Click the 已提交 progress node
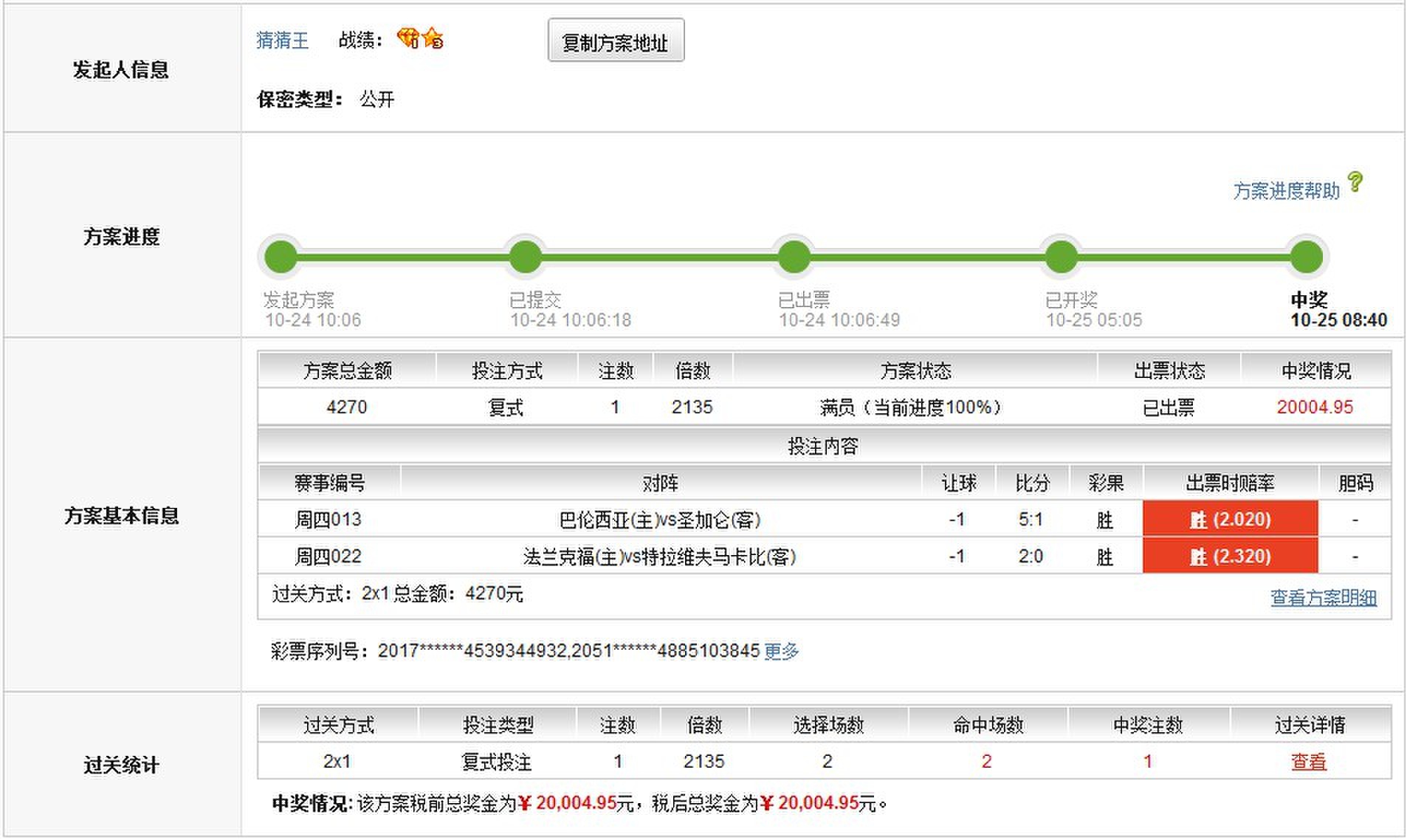The image size is (1407, 840). [526, 257]
